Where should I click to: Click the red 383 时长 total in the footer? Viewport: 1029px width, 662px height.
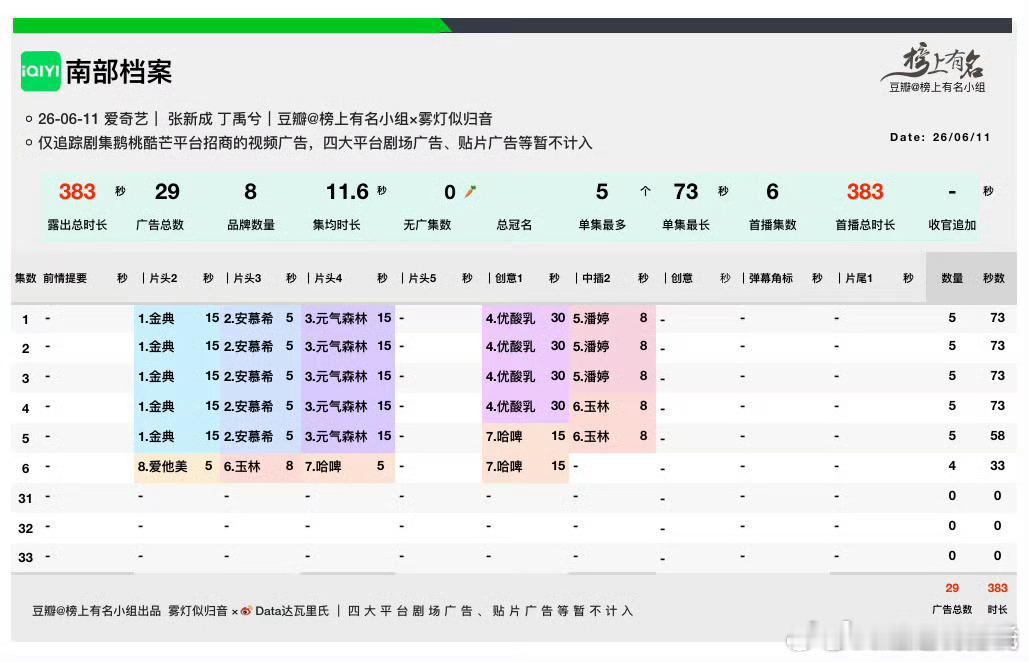[x=998, y=588]
